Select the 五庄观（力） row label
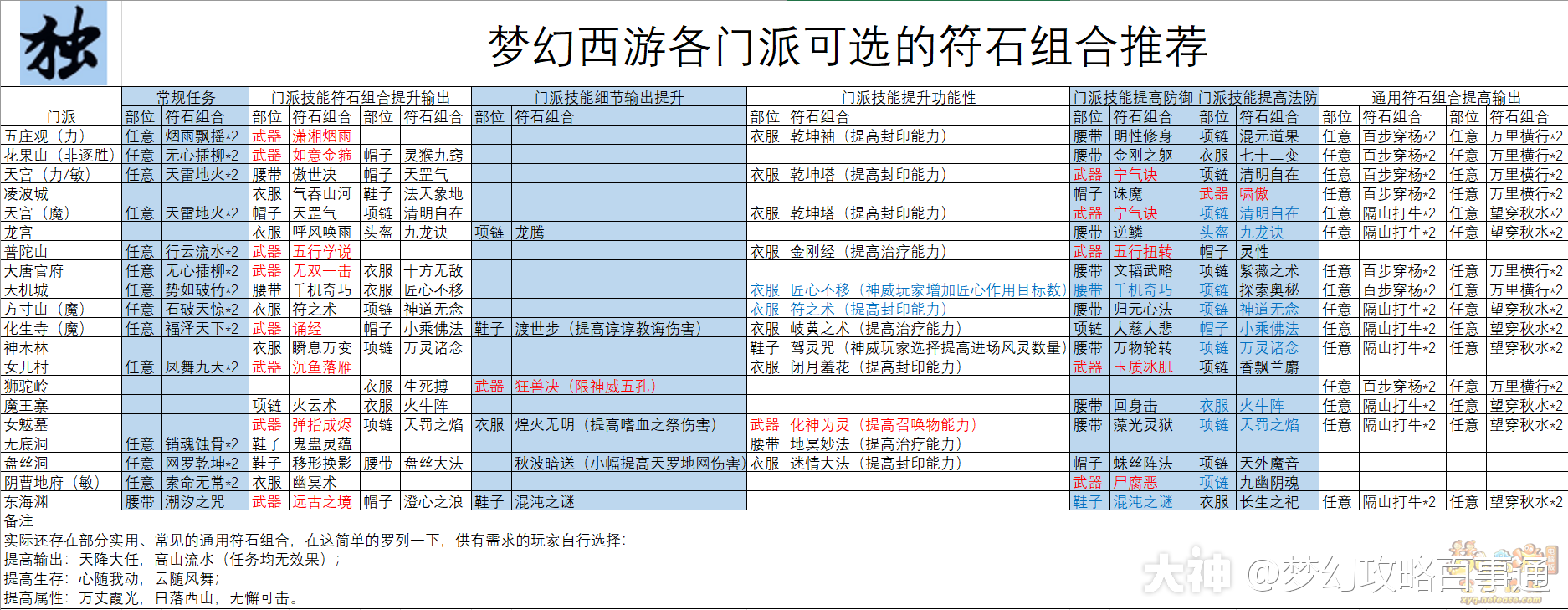 point(45,136)
